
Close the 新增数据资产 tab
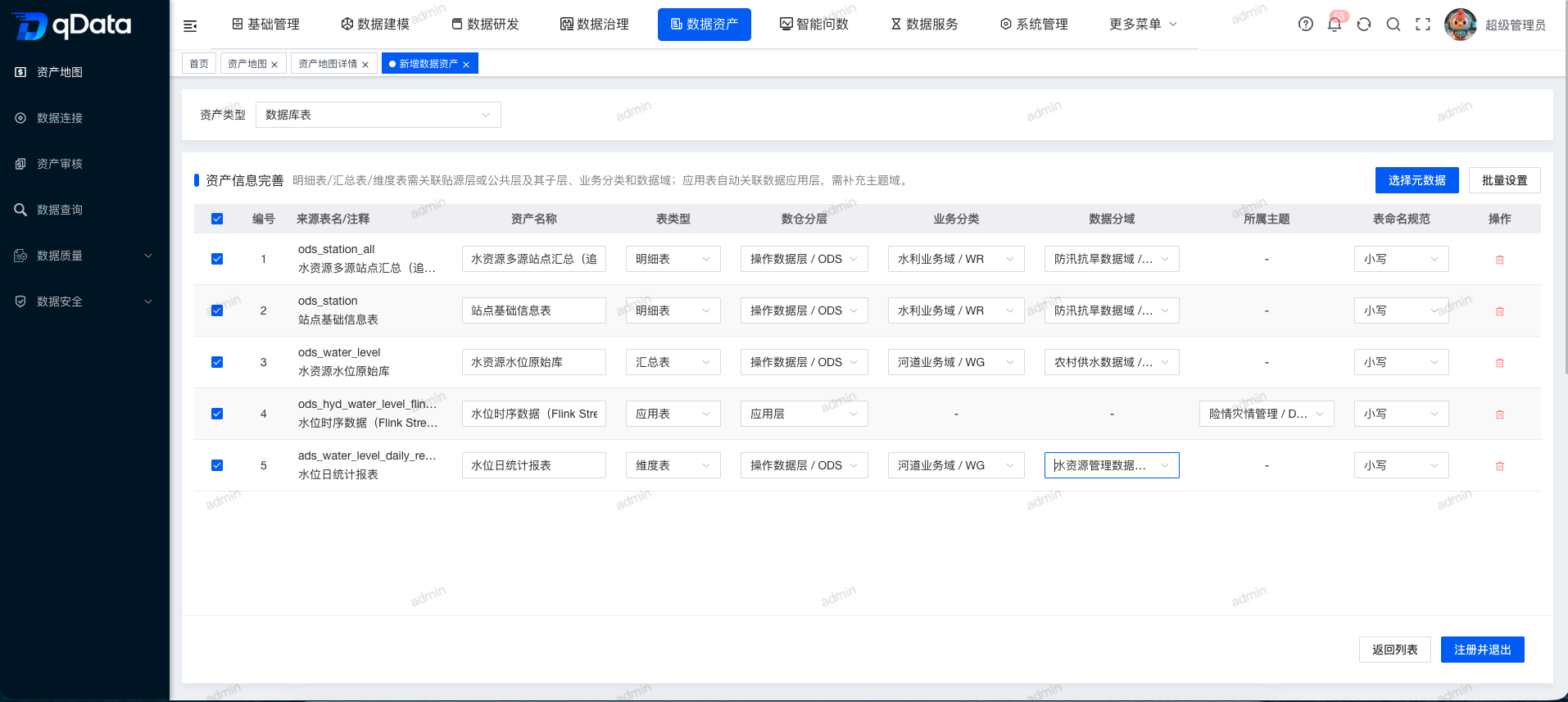466,65
